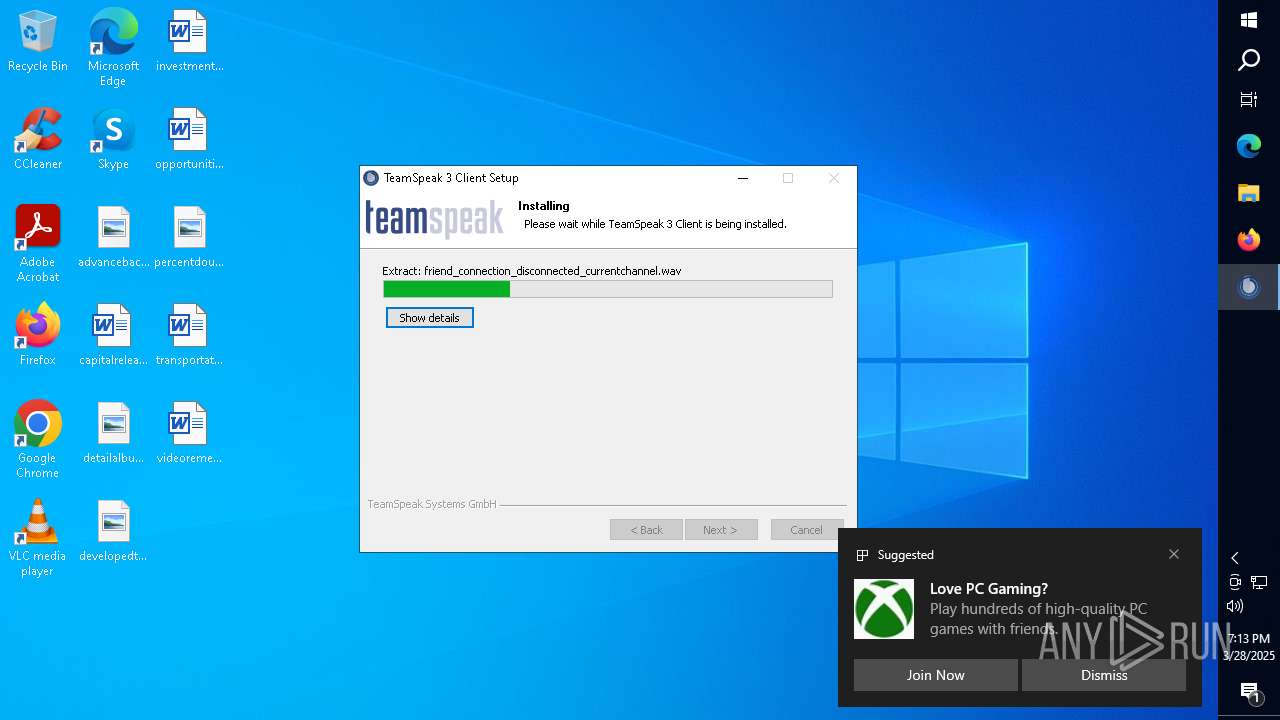Open the network tray icon
The width and height of the screenshot is (1280, 720).
tap(1259, 582)
